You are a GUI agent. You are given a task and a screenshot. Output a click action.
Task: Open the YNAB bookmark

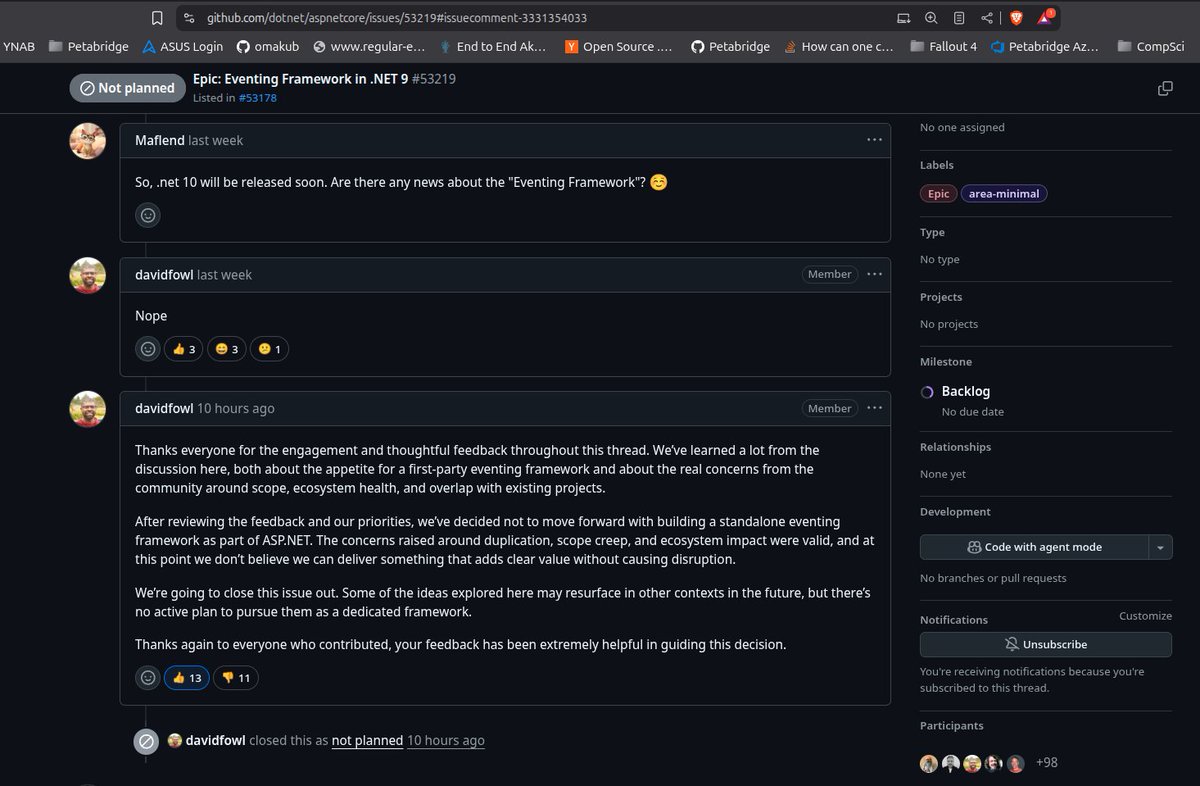pos(18,46)
